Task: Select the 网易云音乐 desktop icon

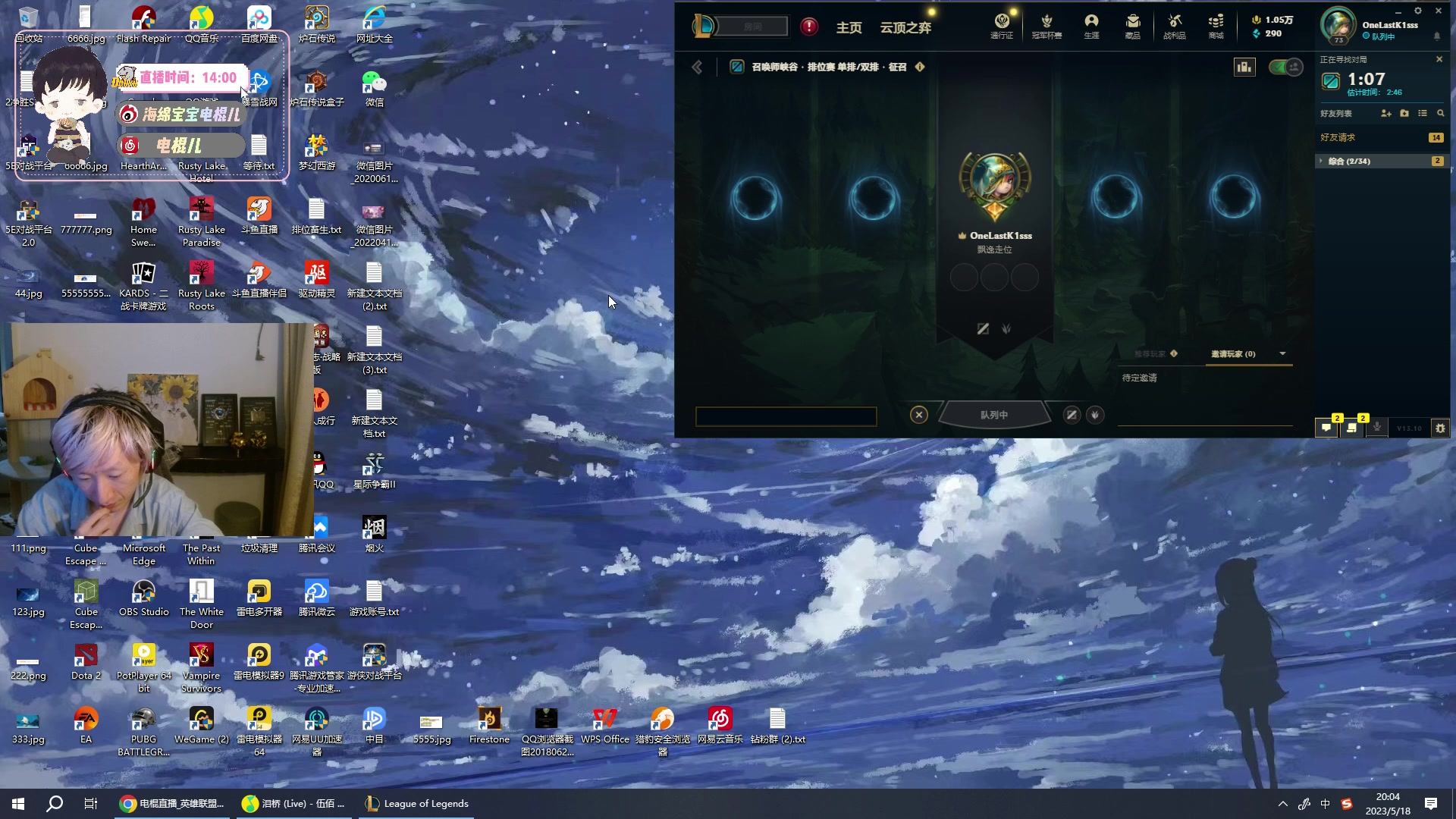Action: 720,726
